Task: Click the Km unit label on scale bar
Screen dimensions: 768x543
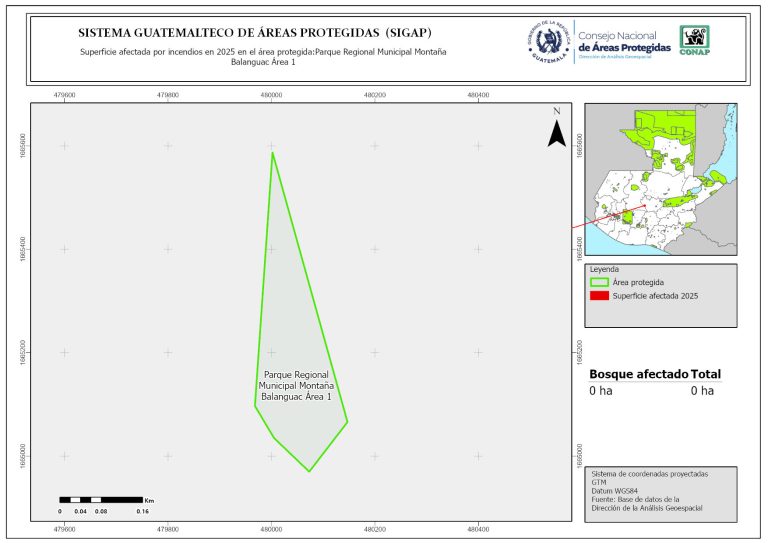Action: [x=149, y=498]
